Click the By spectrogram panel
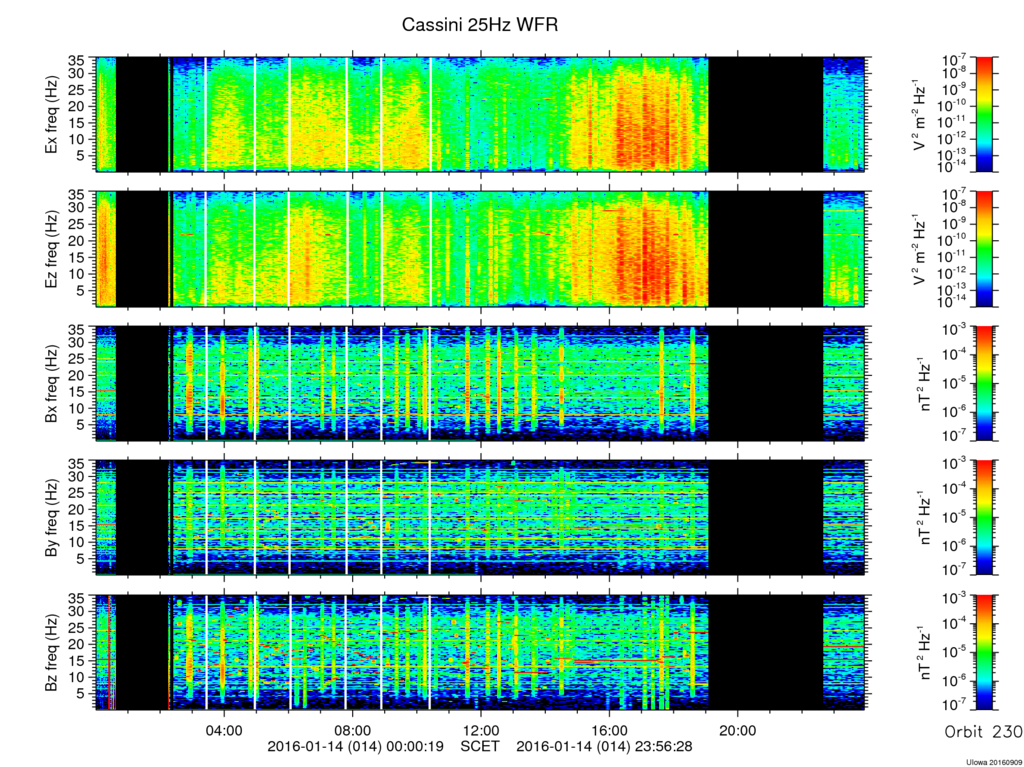Screen dimensions: 1024x767 (481, 518)
